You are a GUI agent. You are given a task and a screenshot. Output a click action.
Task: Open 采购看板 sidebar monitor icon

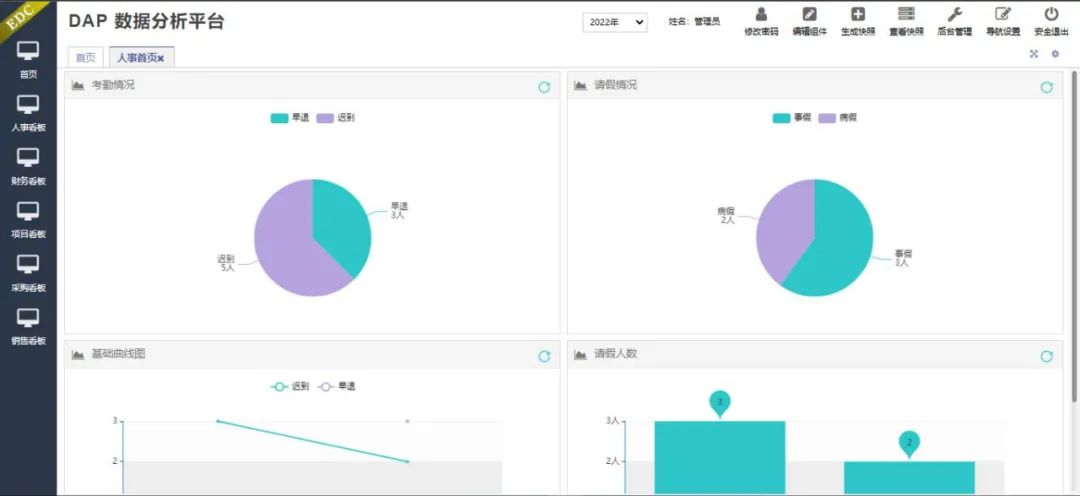[28, 265]
